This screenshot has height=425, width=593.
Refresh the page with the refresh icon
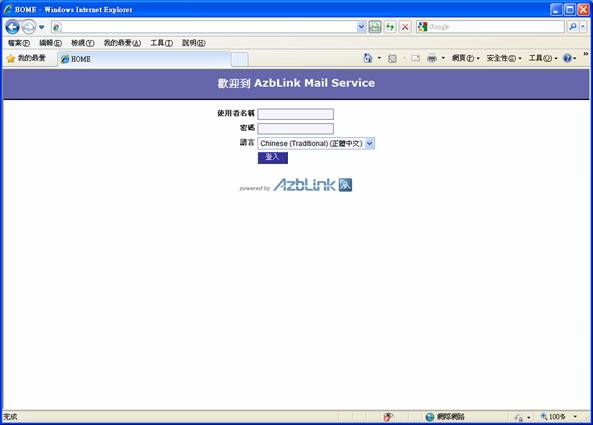[390, 27]
